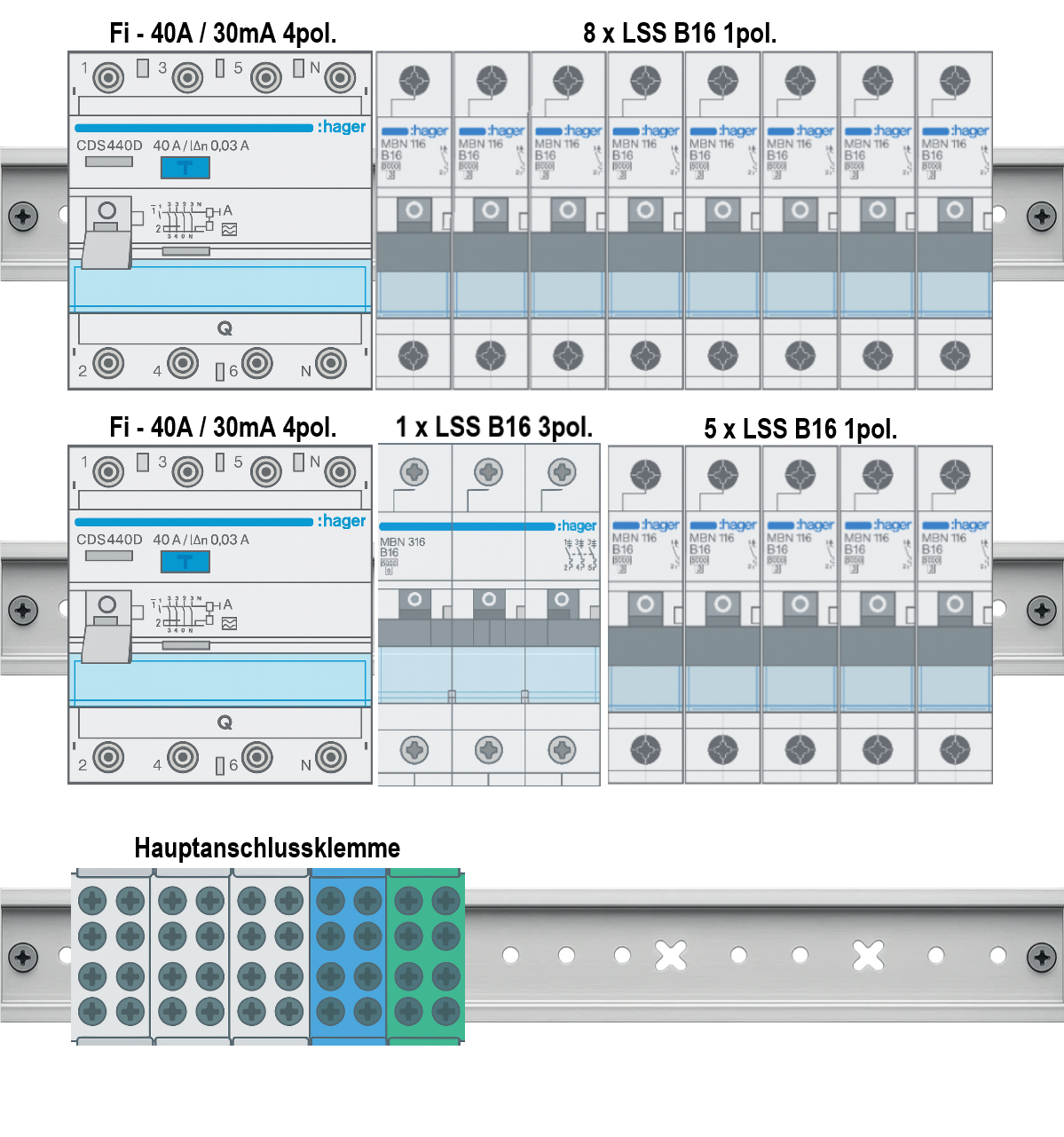The height and width of the screenshot is (1137, 1064).
Task: Click left-end mounting screw of top DIN rail
Action: pos(23,216)
